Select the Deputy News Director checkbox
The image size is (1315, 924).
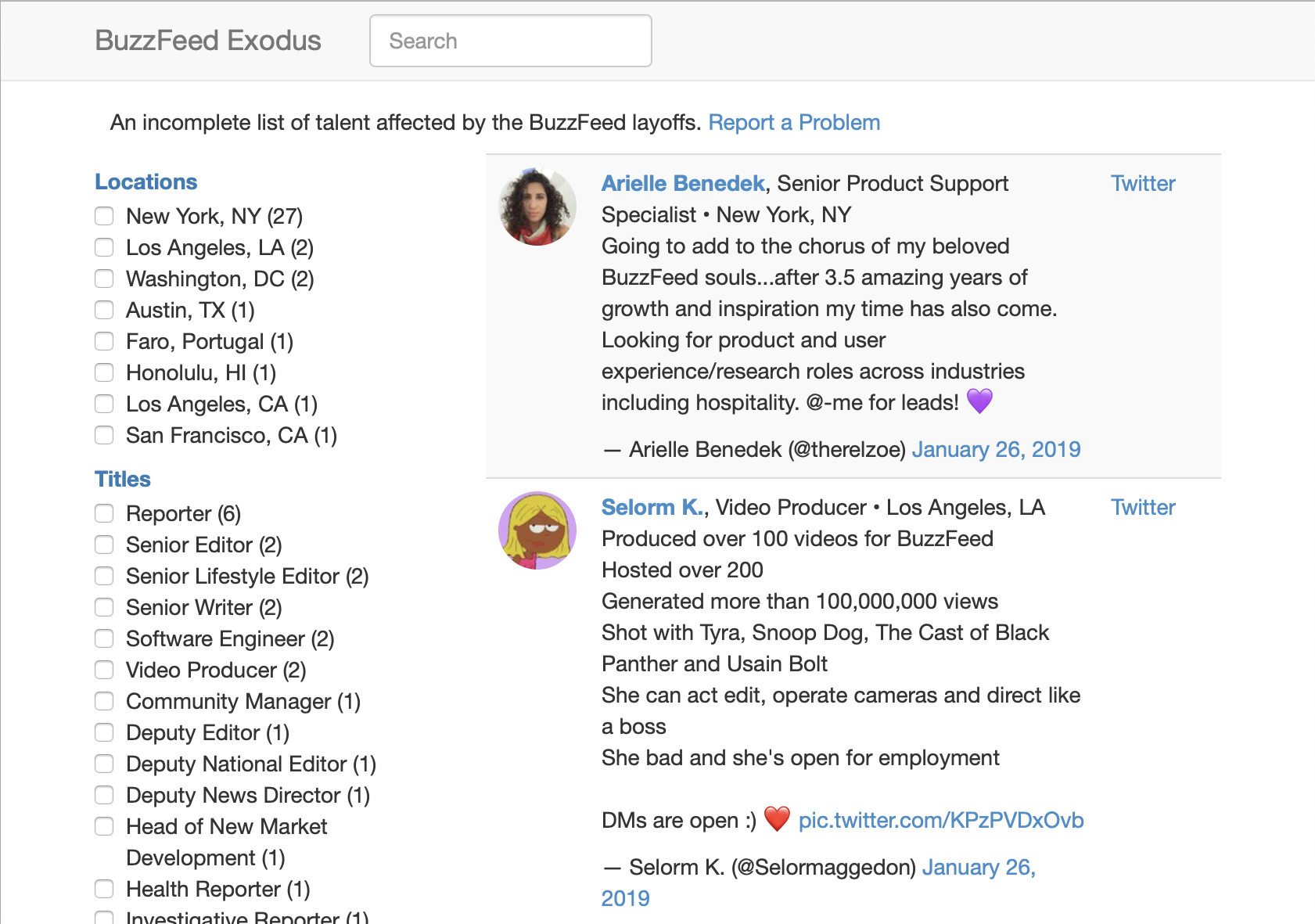click(x=104, y=795)
